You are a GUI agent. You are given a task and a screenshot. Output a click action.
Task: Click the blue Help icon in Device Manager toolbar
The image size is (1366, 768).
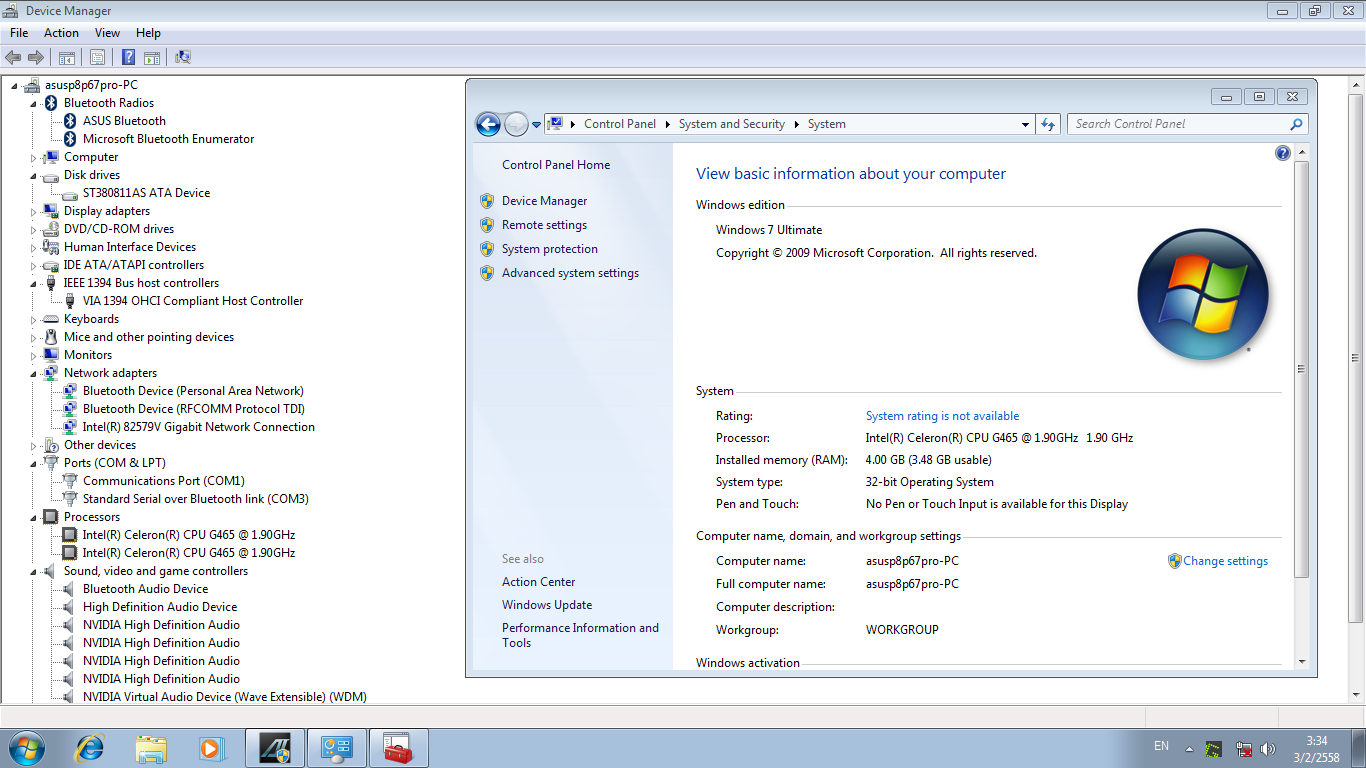point(129,57)
